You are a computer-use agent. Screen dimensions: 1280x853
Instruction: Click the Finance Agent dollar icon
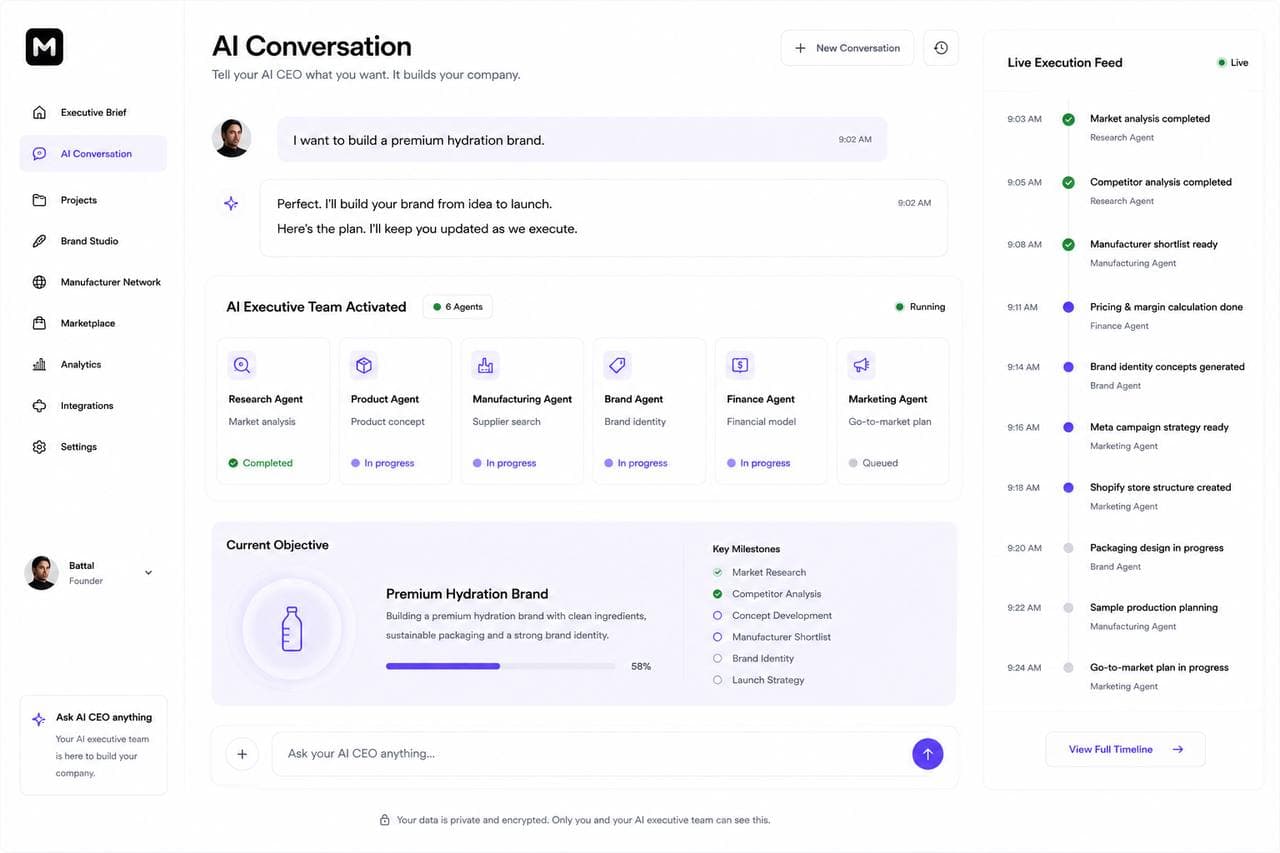point(740,365)
